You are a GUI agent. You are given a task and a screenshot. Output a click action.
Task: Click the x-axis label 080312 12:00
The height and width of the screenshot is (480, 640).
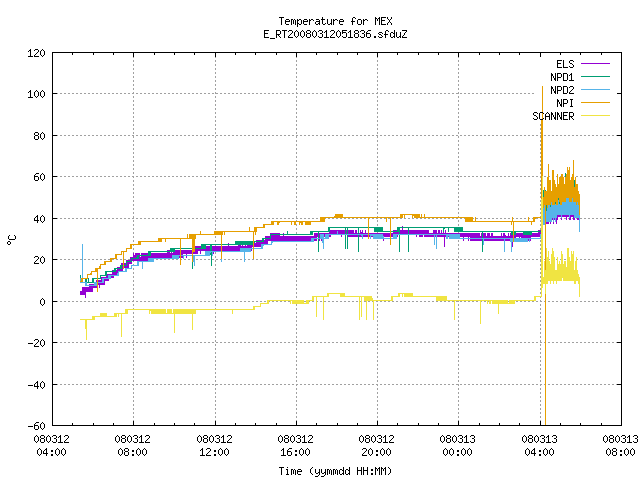(214, 446)
